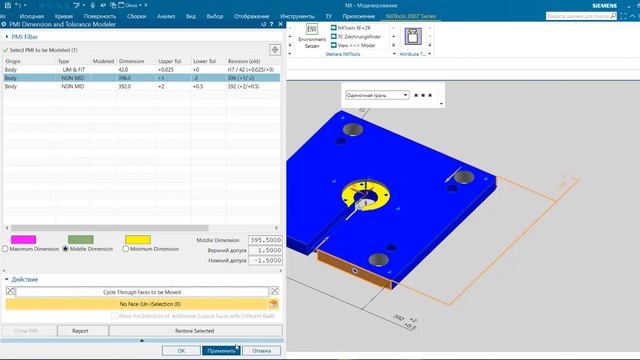
Task: Click the yellow Minimum Dimension color swatch
Action: tap(138, 240)
